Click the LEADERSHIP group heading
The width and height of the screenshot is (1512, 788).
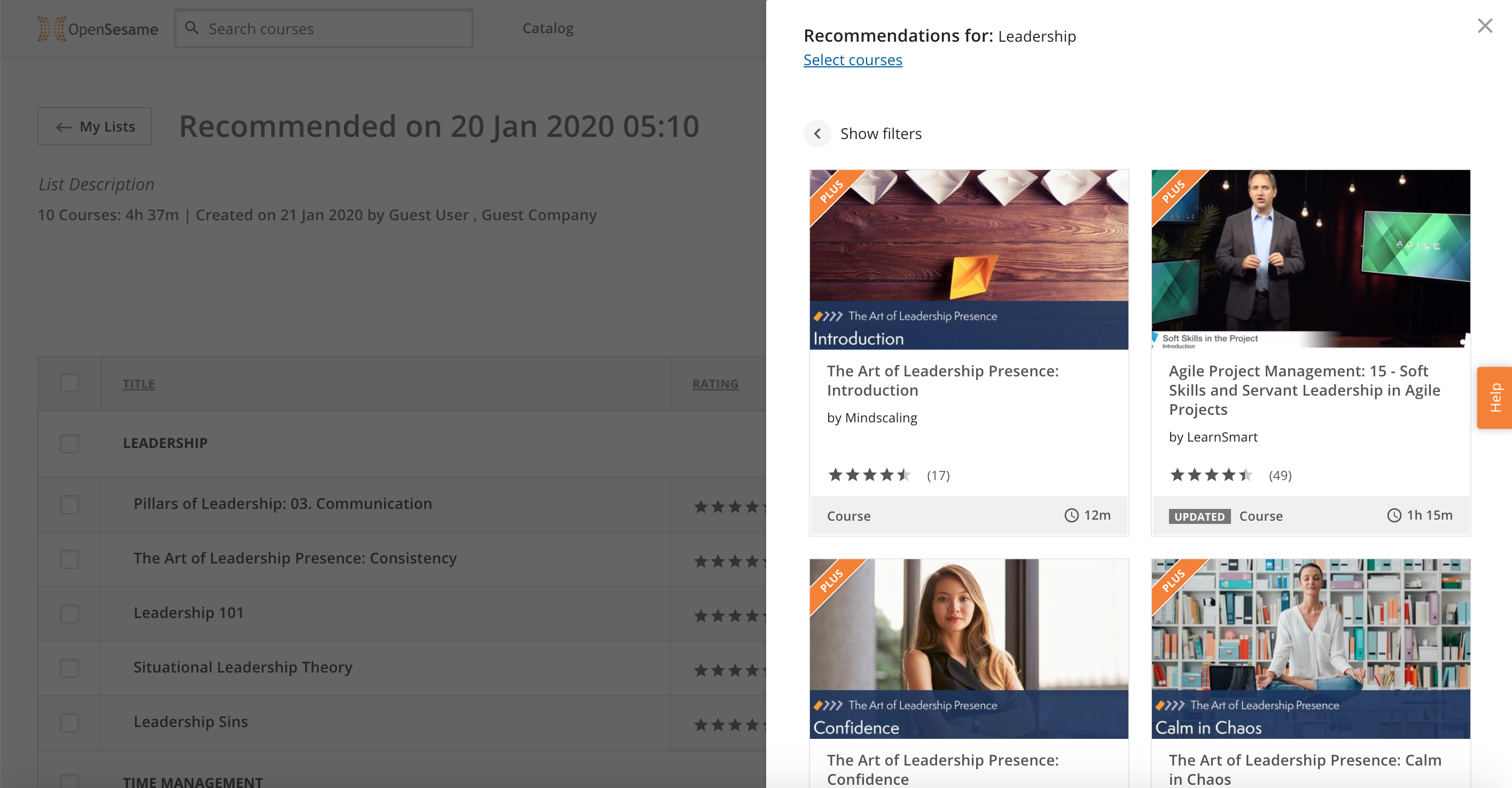165,443
